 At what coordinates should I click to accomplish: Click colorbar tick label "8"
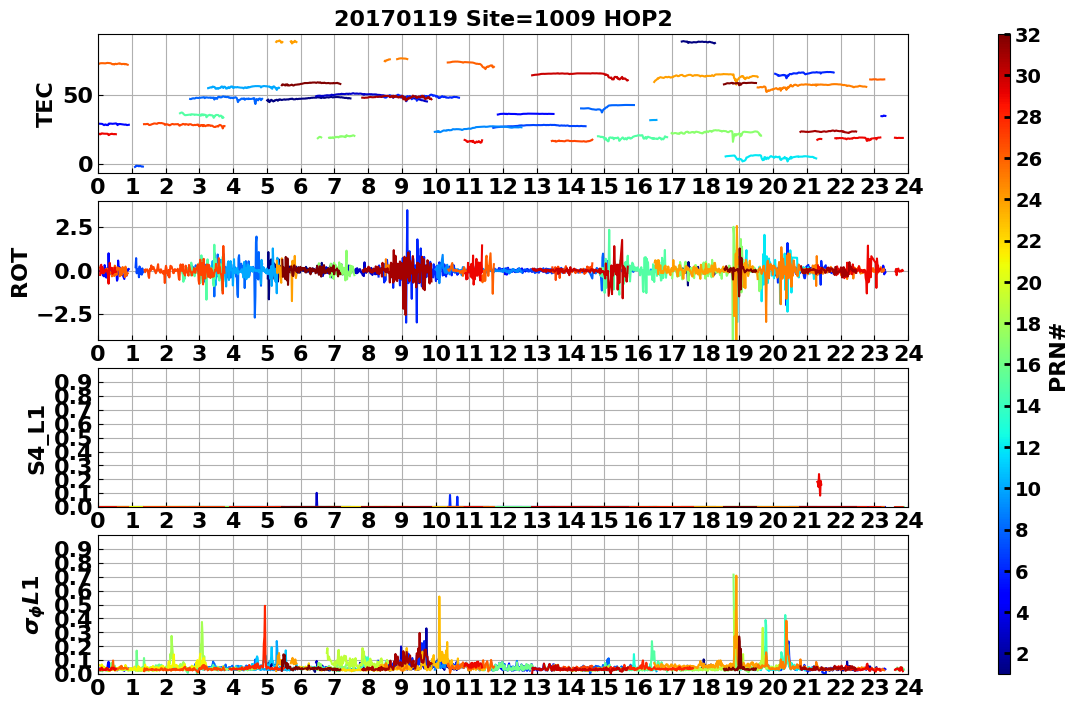click(1022, 530)
